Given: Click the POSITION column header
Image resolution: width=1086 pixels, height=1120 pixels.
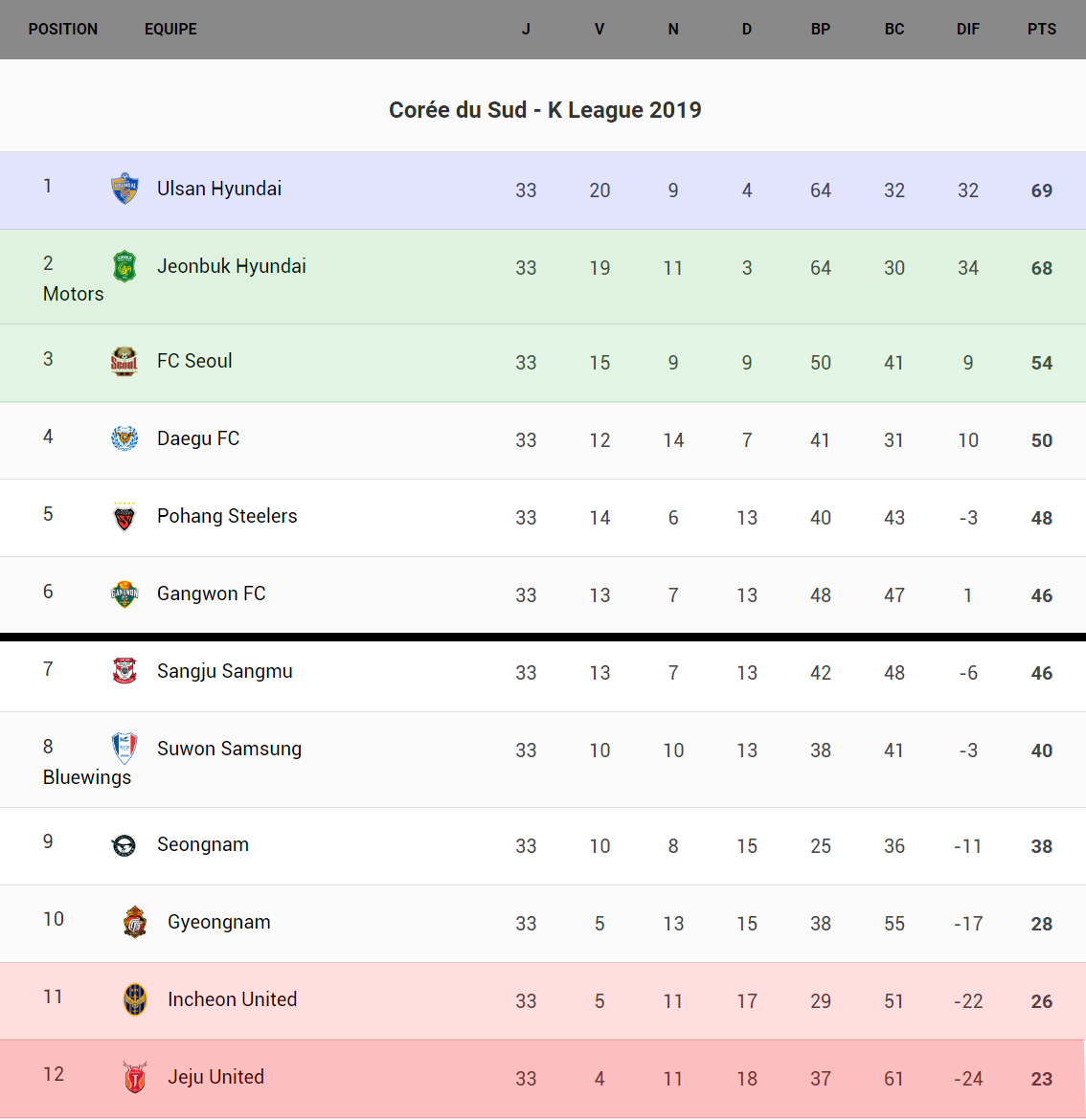Looking at the screenshot, I should 63,29.
